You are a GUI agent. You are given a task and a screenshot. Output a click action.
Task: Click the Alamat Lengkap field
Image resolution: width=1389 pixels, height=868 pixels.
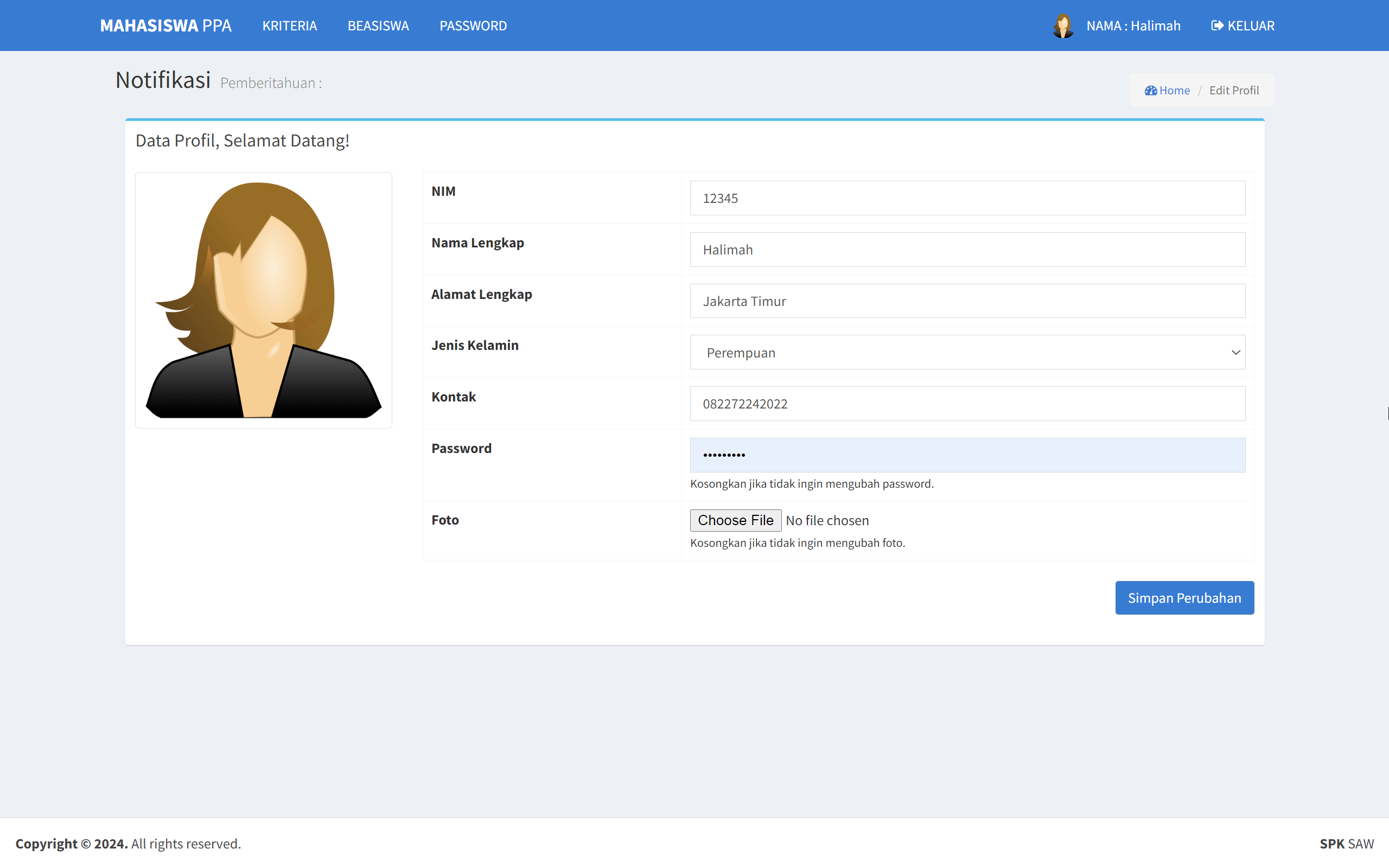[x=967, y=301]
